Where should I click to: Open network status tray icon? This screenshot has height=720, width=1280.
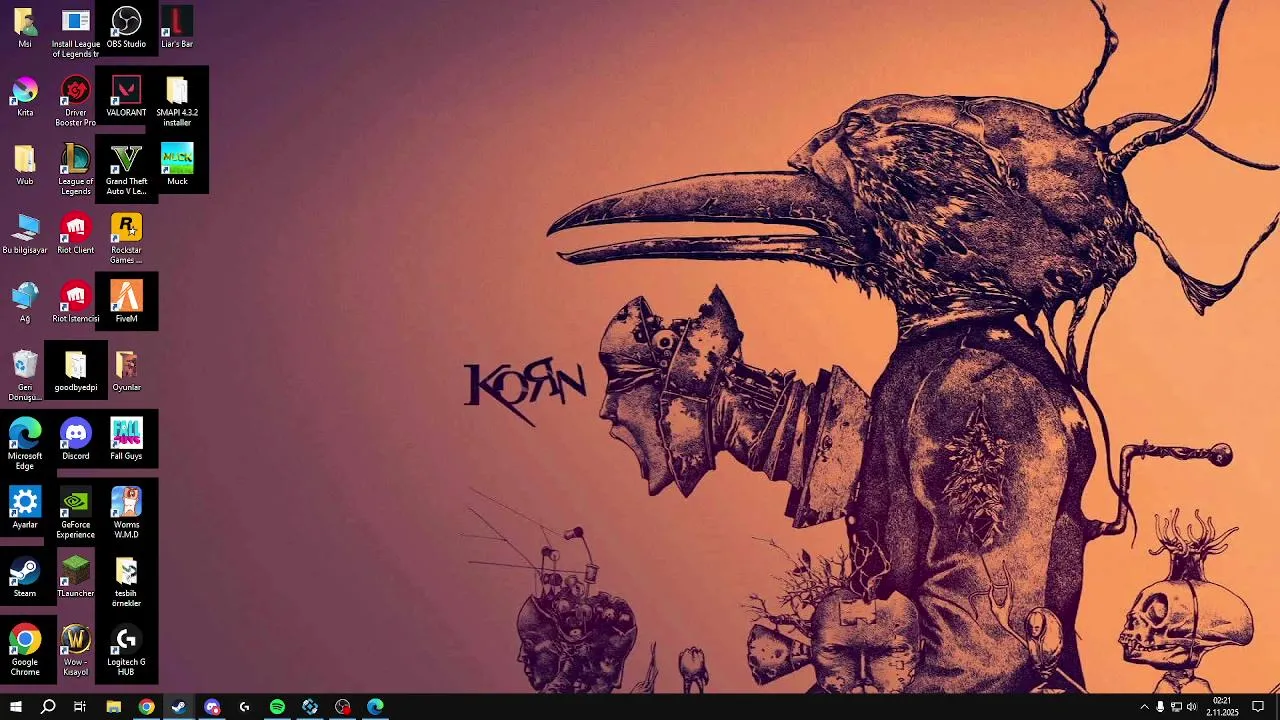pyautogui.click(x=1176, y=707)
